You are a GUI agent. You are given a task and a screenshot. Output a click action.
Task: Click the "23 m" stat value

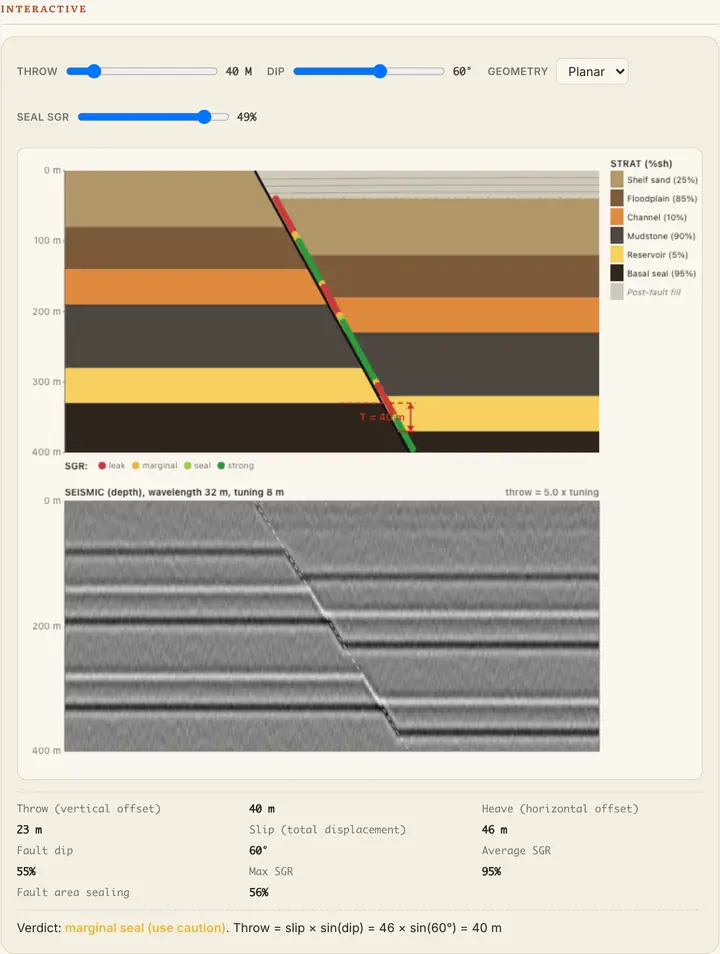pyautogui.click(x=29, y=829)
